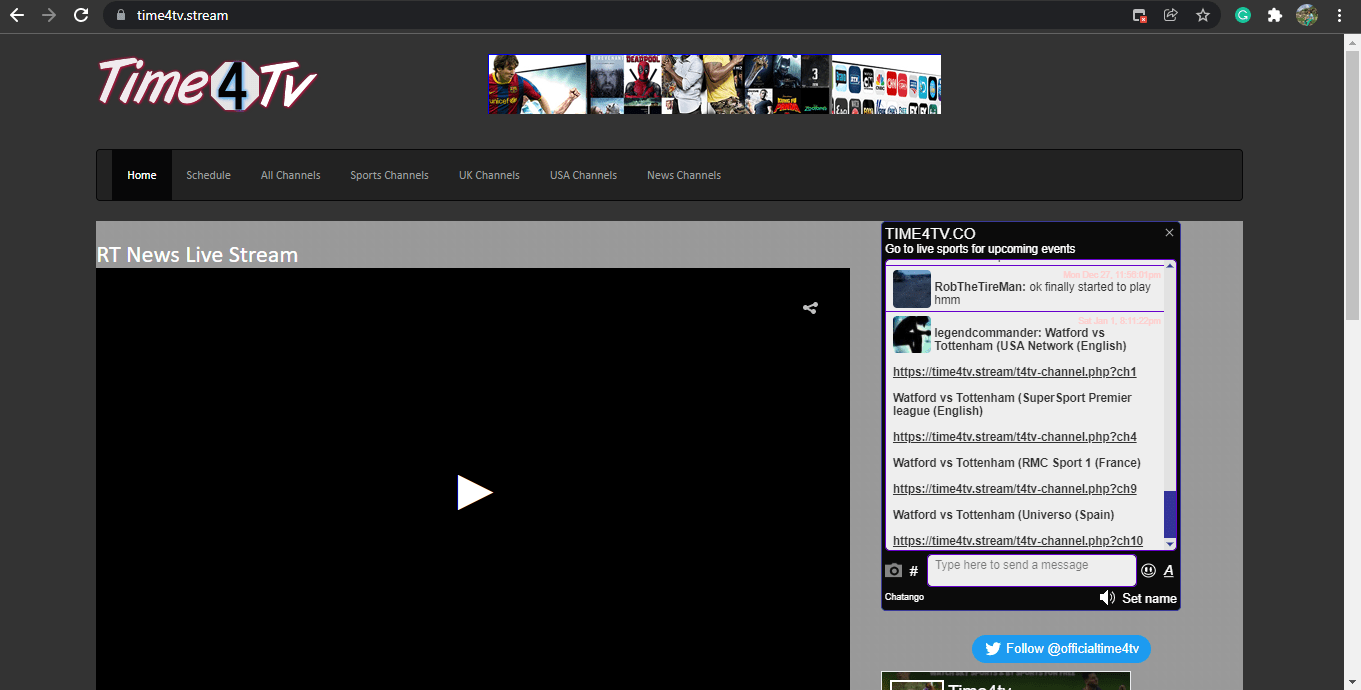
Task: Play the RT News live stream video
Action: [474, 492]
